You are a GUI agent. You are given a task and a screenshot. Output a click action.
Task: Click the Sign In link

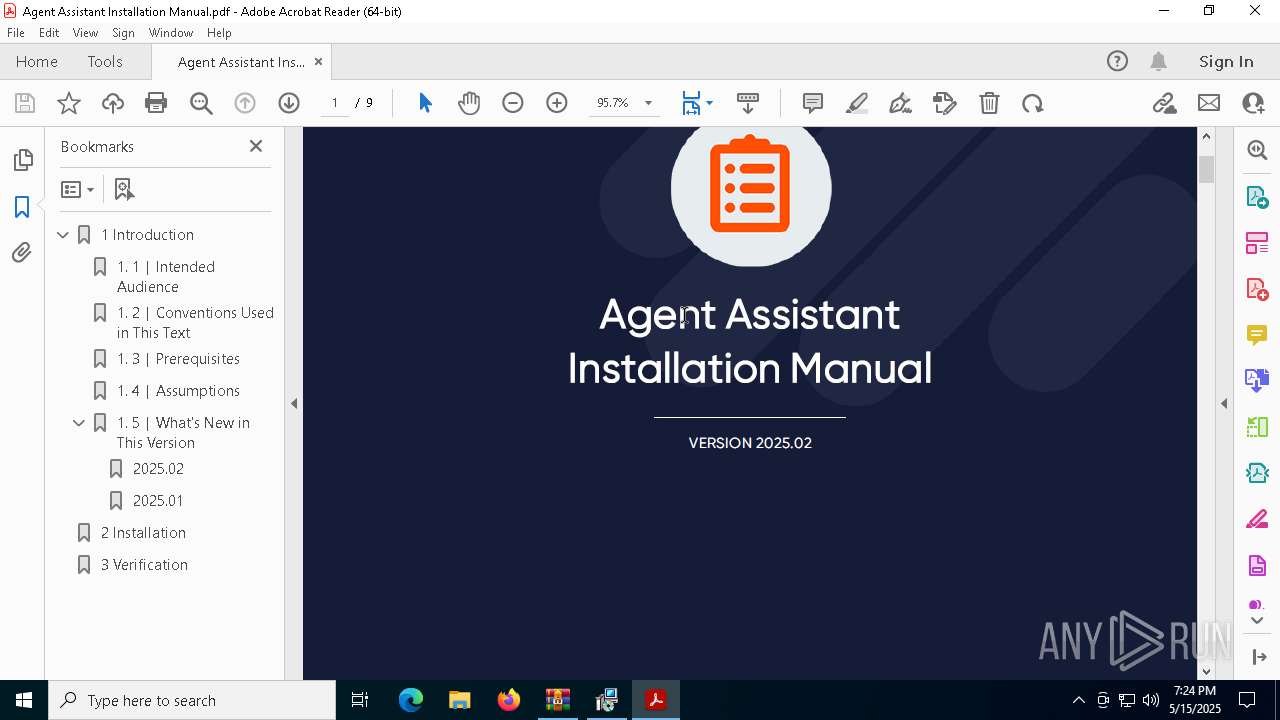coord(1226,61)
